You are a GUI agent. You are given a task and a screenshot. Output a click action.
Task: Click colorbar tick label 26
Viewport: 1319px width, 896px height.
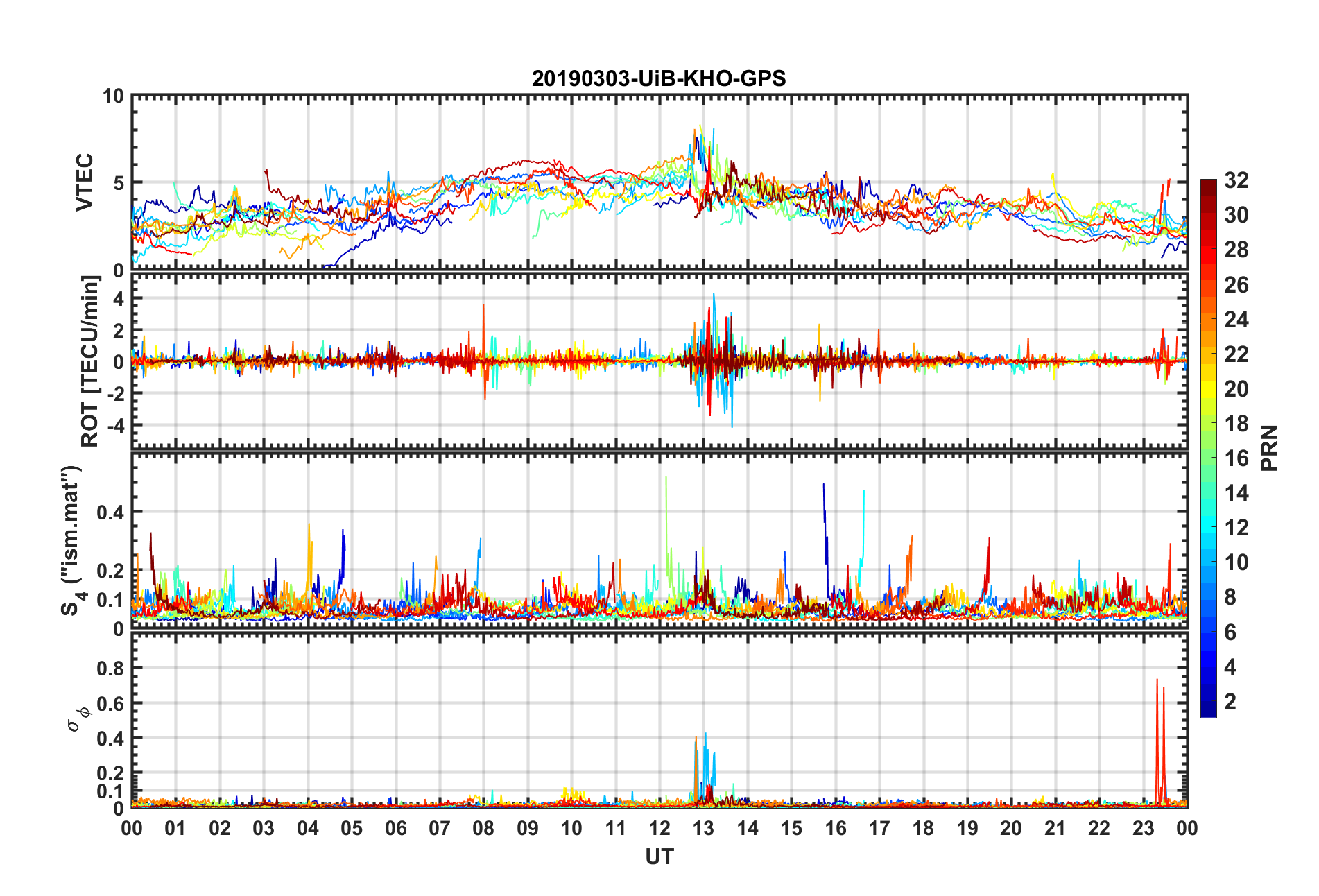pyautogui.click(x=1236, y=285)
